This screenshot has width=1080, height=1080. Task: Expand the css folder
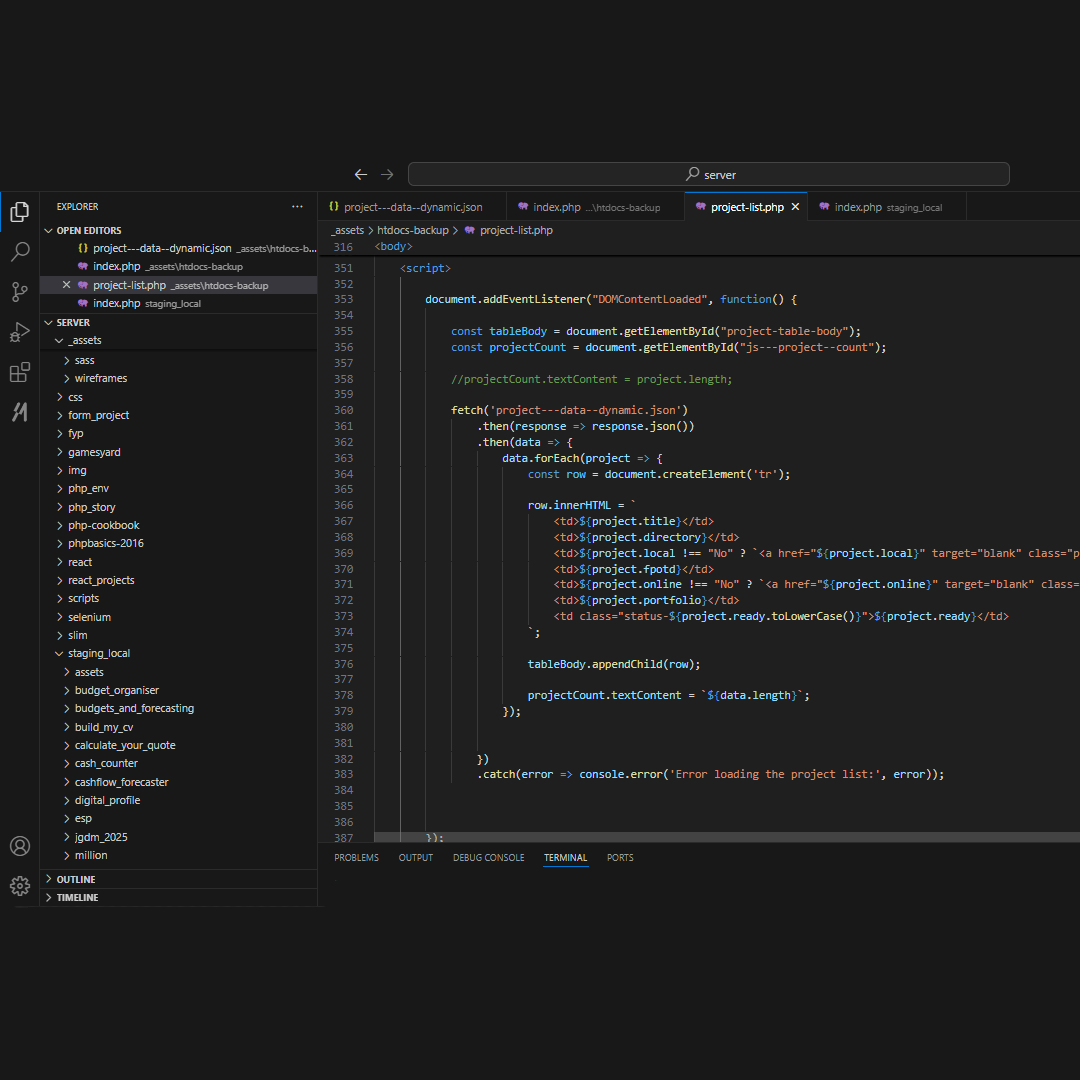coord(60,397)
